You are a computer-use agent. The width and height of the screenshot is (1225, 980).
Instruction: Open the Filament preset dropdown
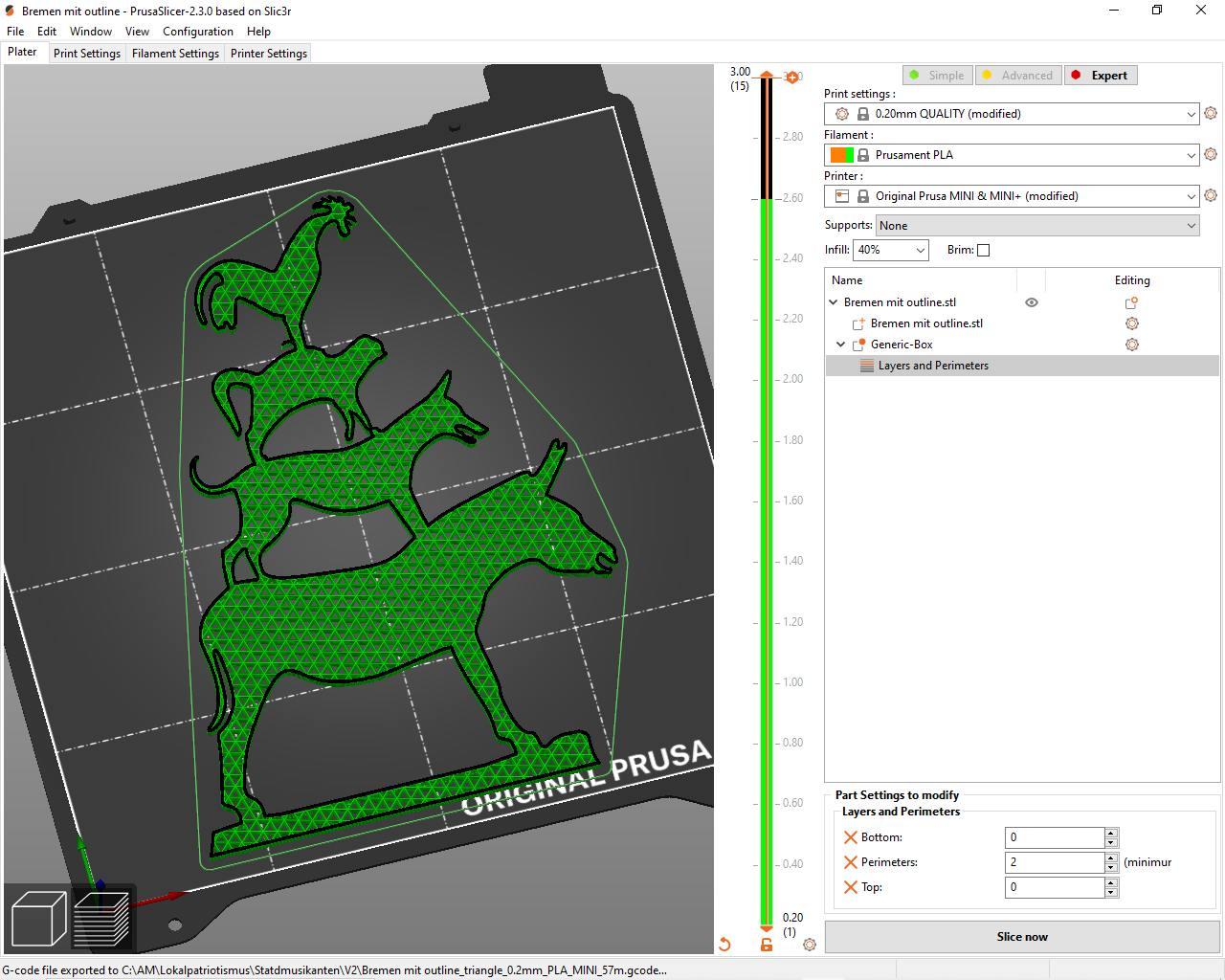point(1012,155)
